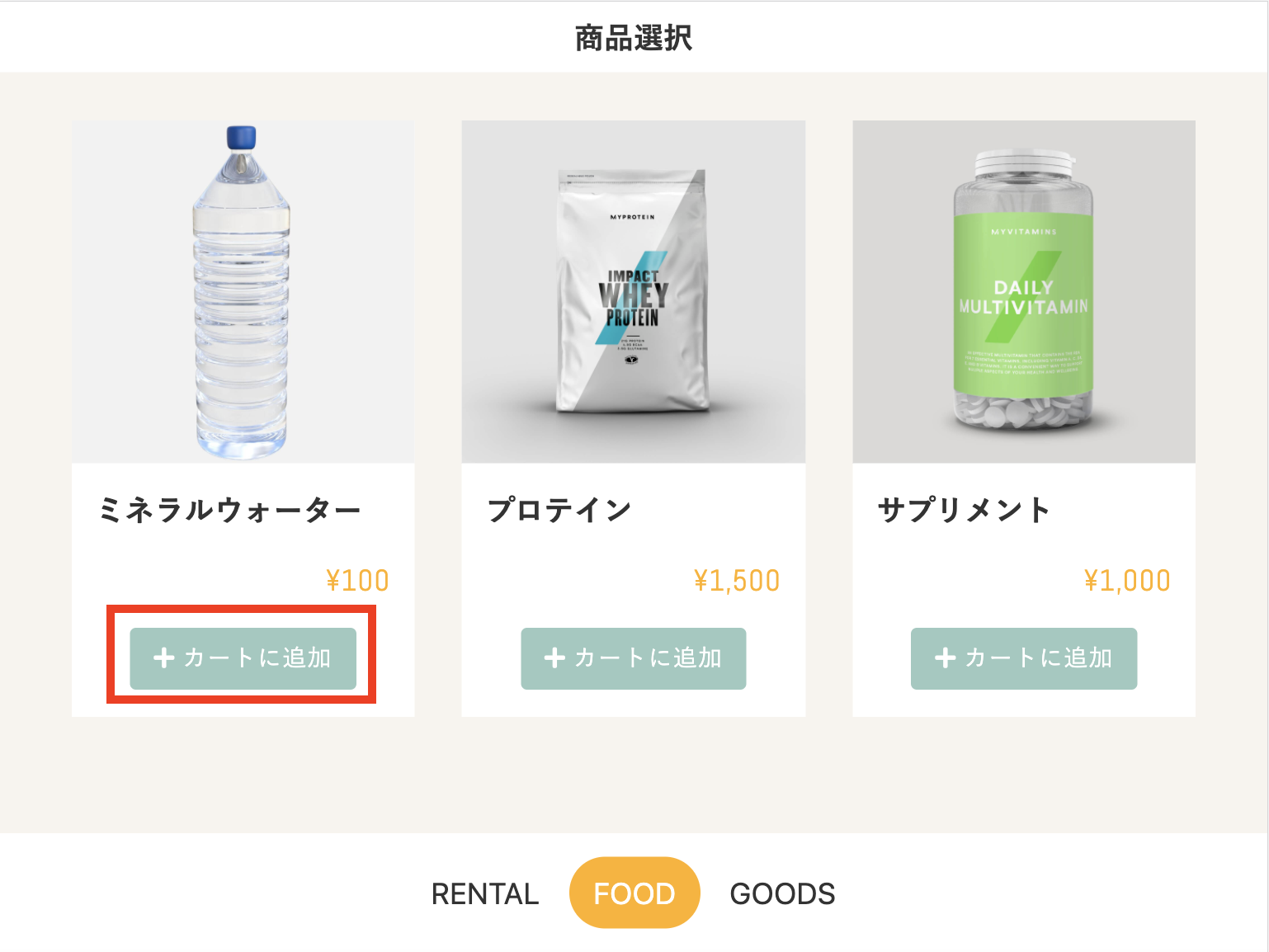Screen dimensions: 1269x952
Task: Click the ¥100 price label
Action: pos(357,581)
